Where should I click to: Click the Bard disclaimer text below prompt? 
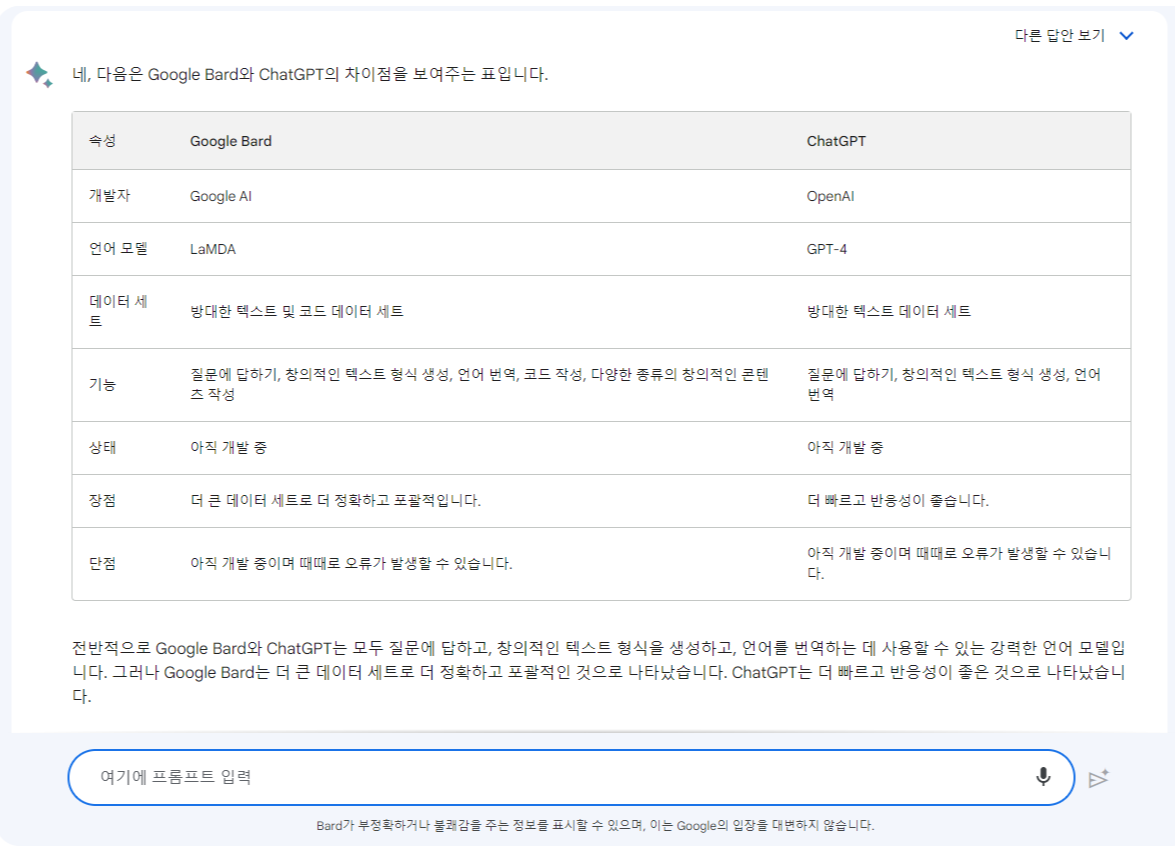tap(595, 825)
